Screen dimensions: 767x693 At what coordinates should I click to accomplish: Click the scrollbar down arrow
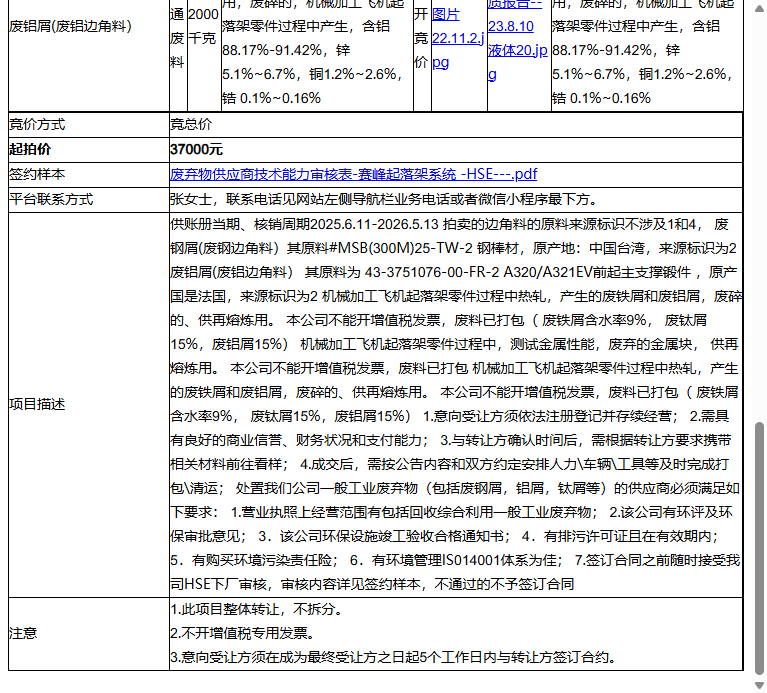[x=759, y=685]
